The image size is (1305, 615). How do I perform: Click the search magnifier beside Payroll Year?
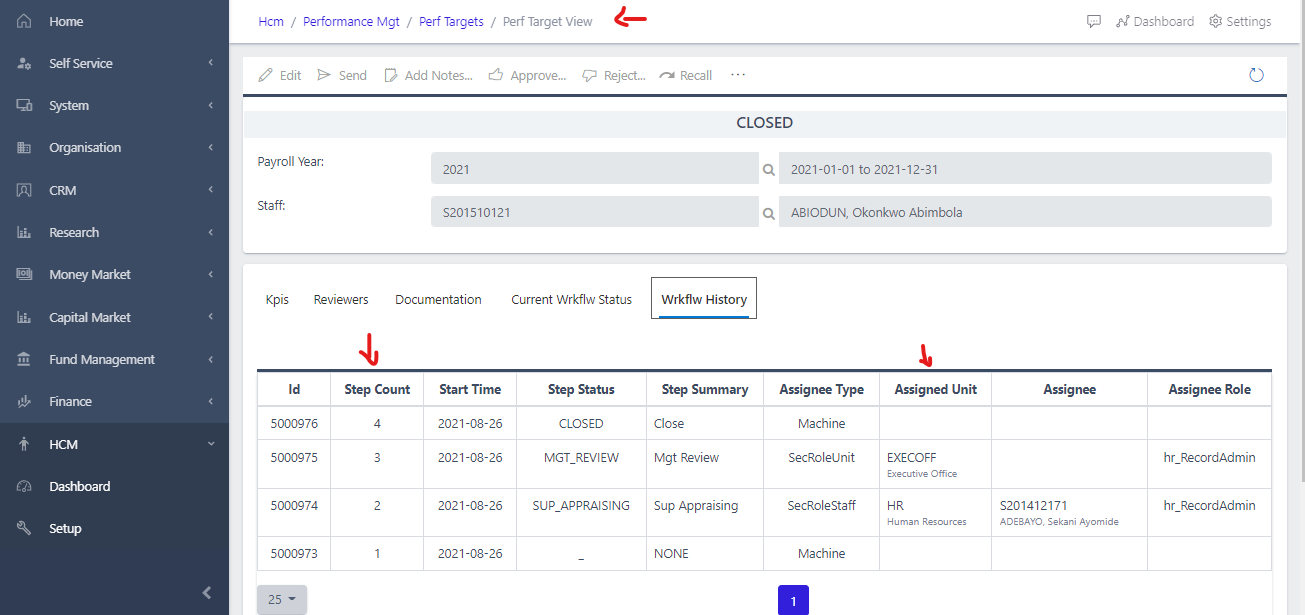[x=768, y=168]
